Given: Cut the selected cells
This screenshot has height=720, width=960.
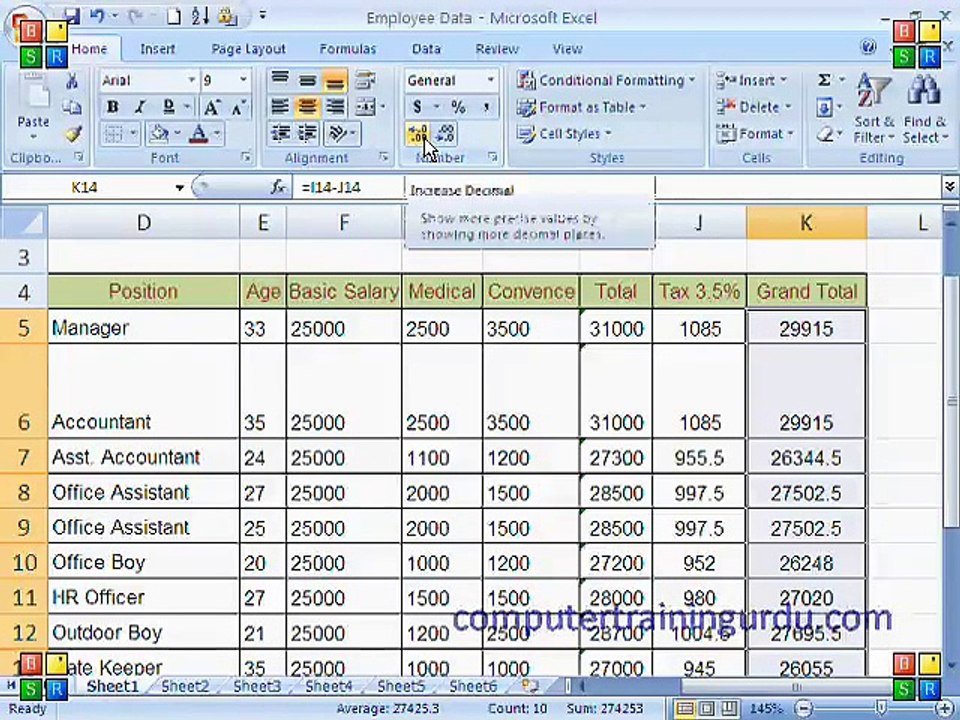Looking at the screenshot, I should [72, 80].
